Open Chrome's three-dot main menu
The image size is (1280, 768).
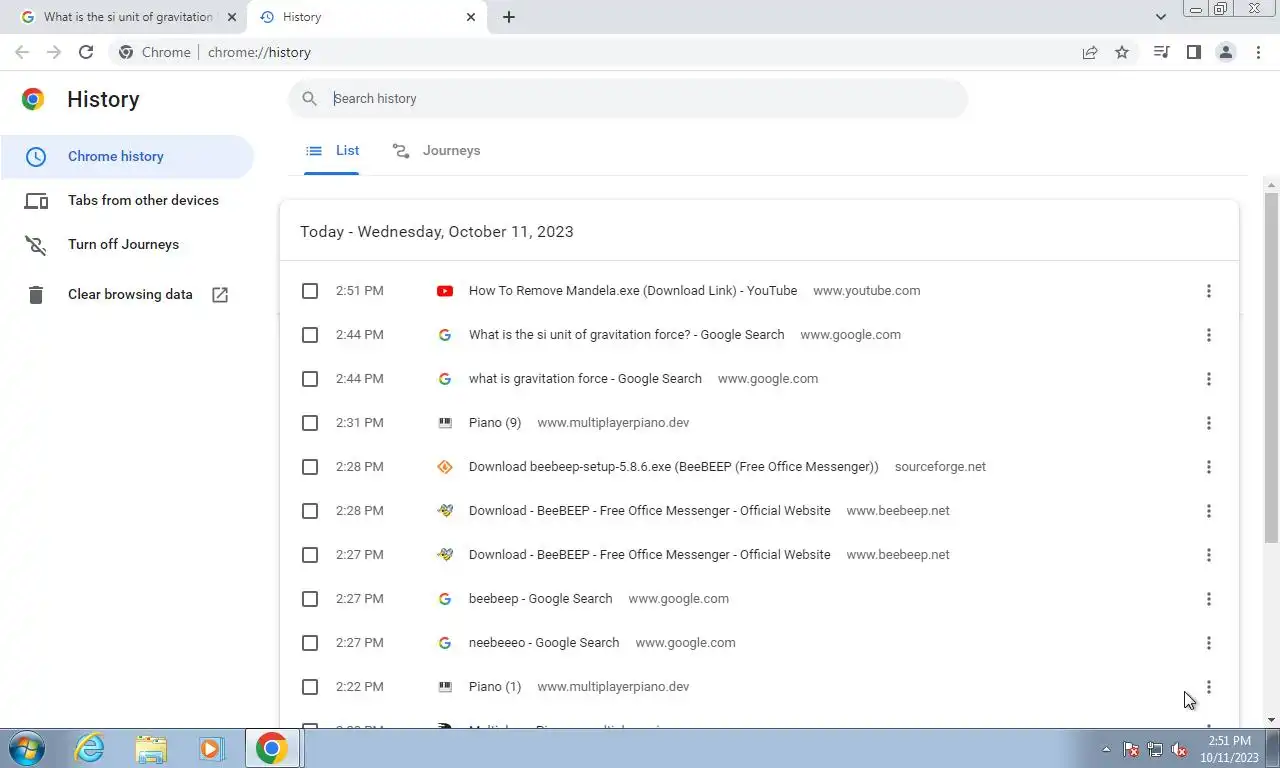1258,52
